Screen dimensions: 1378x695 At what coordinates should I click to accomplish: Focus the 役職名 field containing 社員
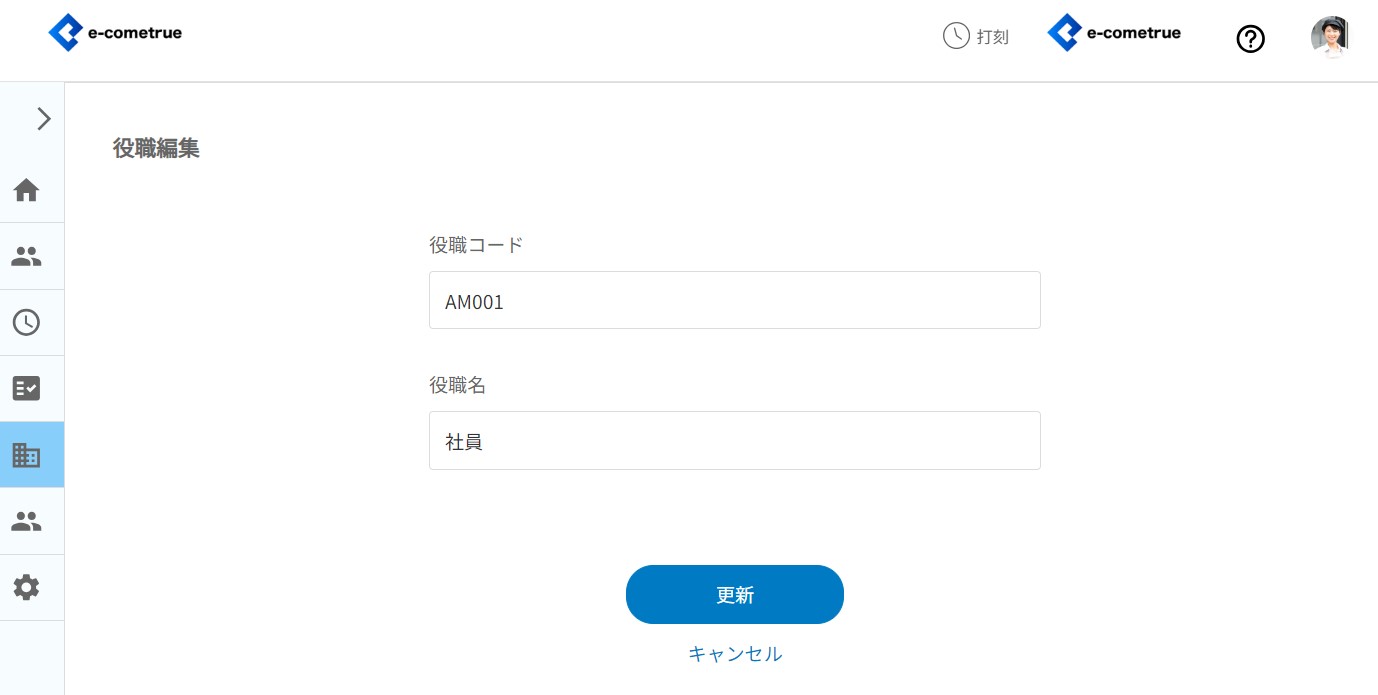[x=734, y=440]
